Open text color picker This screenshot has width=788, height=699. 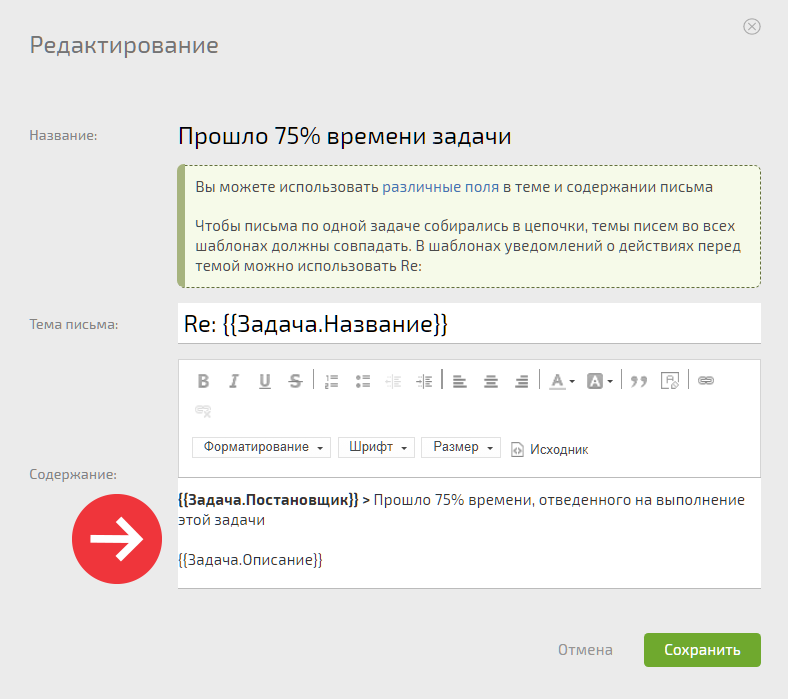[561, 381]
